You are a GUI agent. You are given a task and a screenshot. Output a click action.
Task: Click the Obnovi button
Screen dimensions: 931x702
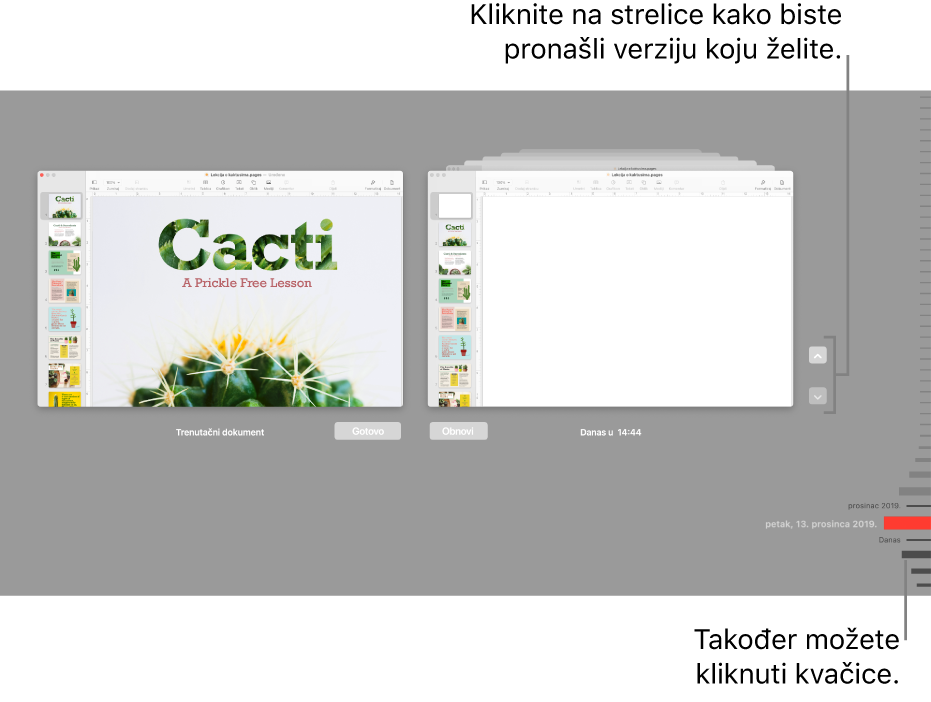[458, 431]
